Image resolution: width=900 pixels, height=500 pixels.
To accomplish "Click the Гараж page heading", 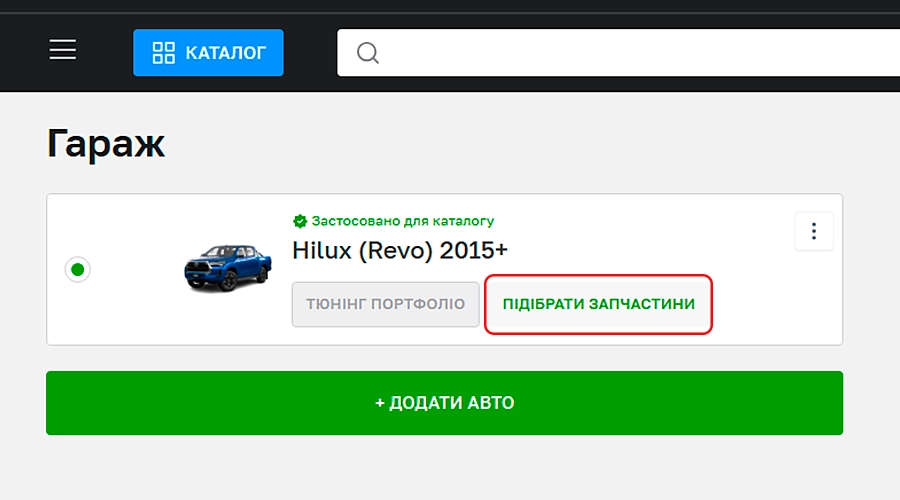I will pyautogui.click(x=106, y=144).
